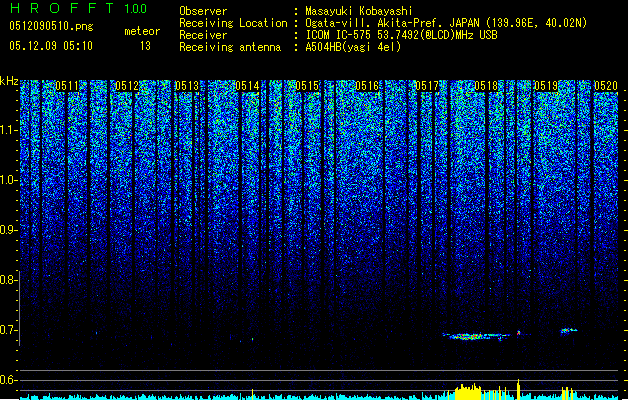Click the 0.7 kHz axis tick label
The height and width of the screenshot is (400, 629).
click(8, 330)
